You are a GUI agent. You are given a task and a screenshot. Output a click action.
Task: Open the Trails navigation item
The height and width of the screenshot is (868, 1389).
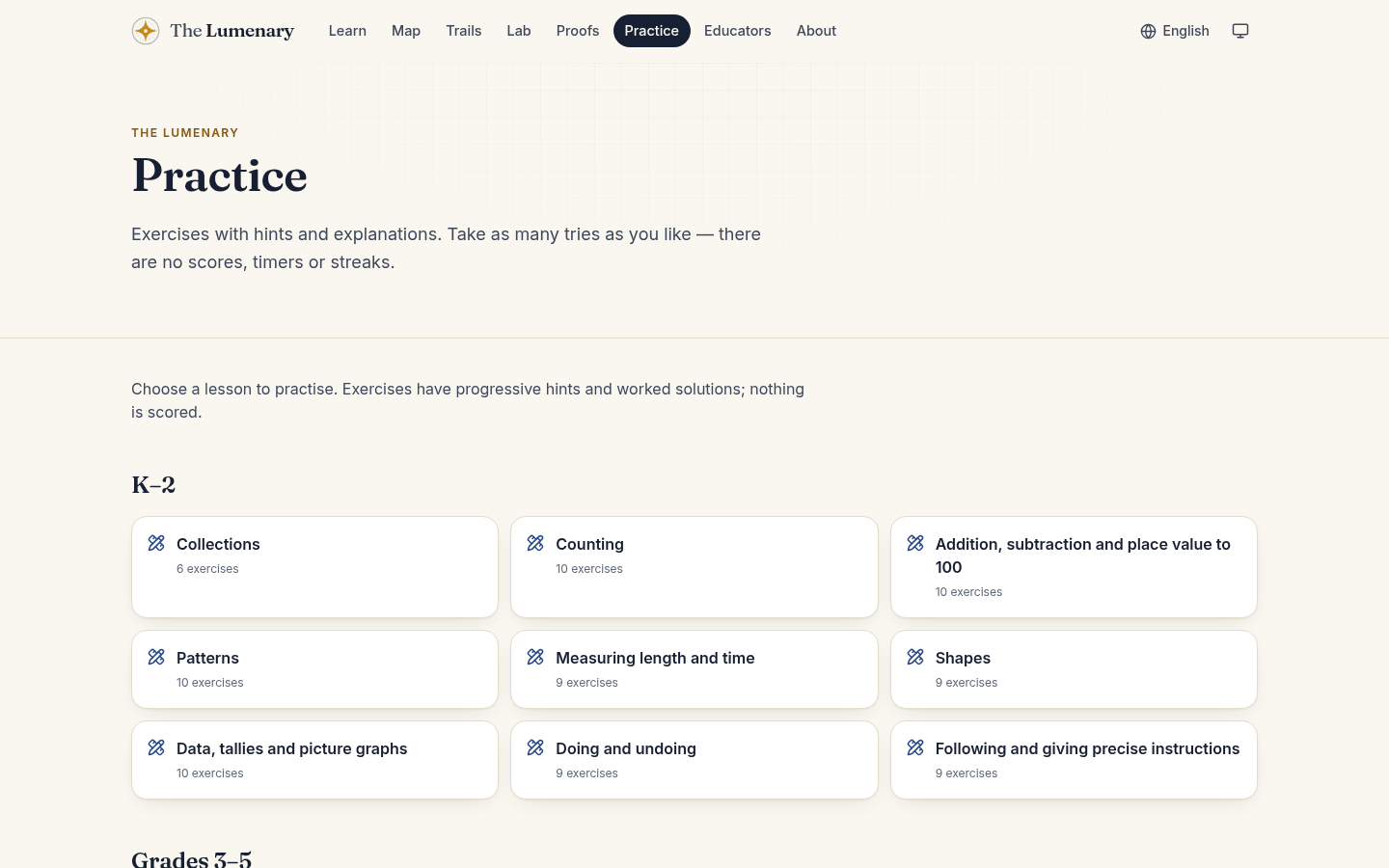coord(464,31)
